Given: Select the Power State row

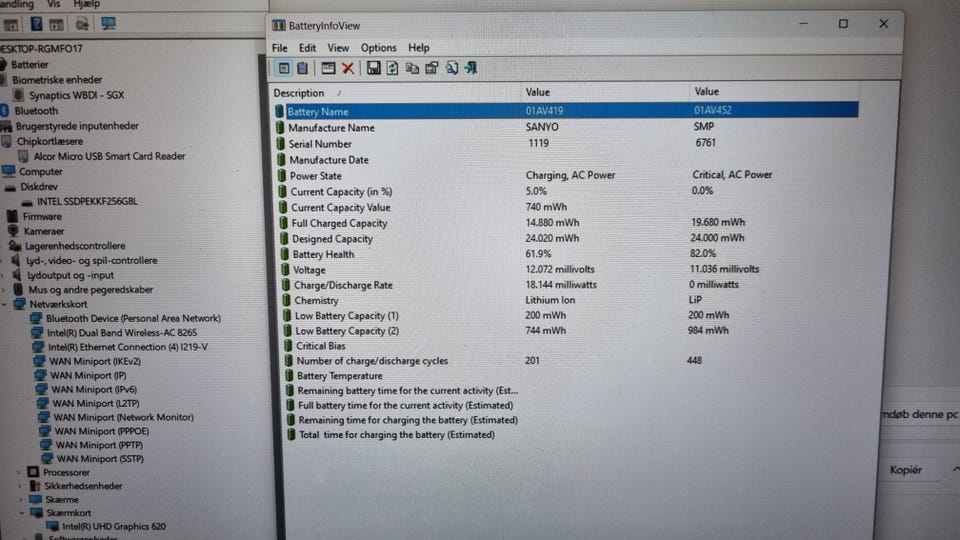Looking at the screenshot, I should [x=566, y=175].
